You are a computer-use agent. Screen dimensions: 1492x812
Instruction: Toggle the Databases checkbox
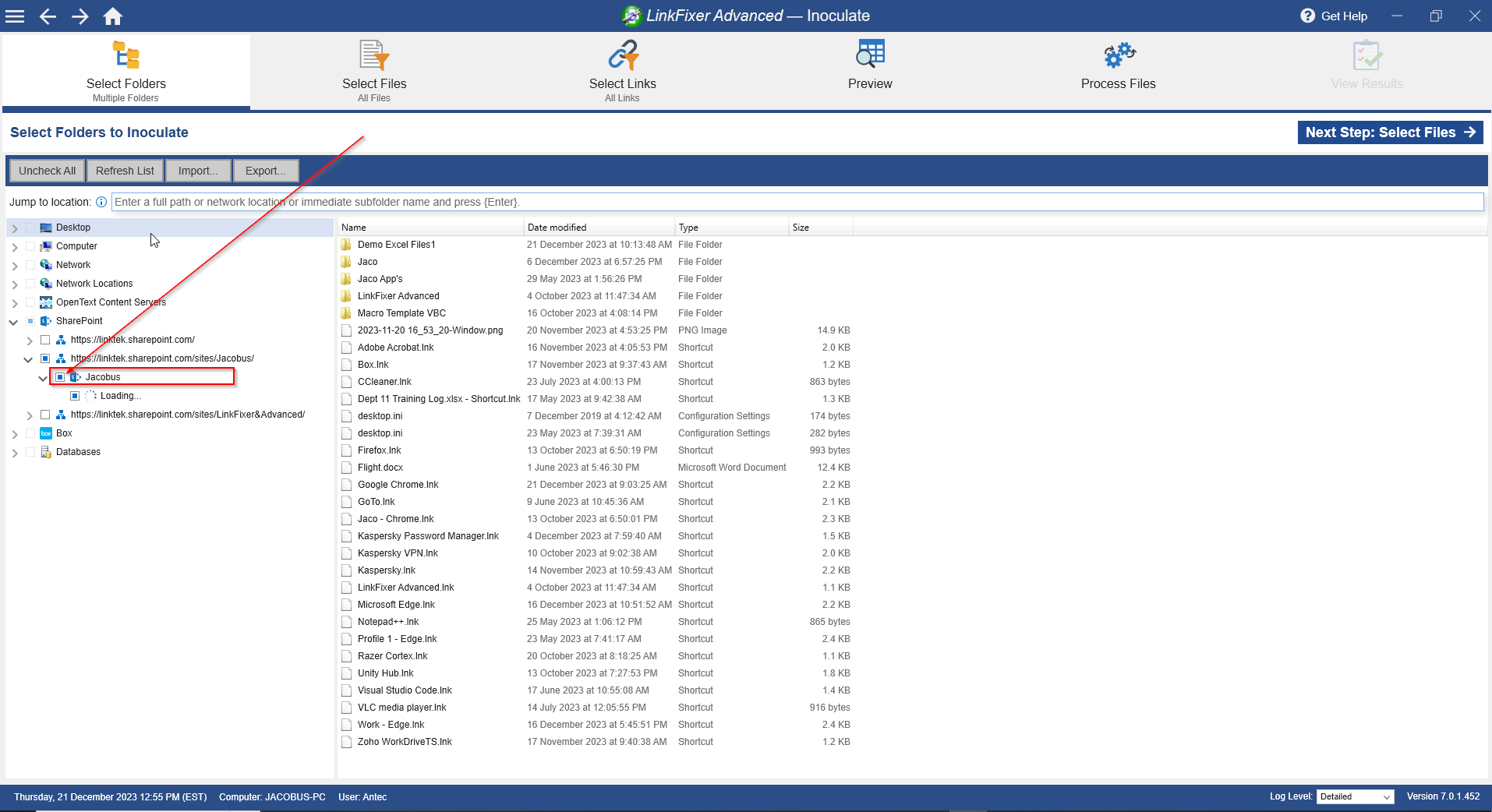(x=30, y=452)
